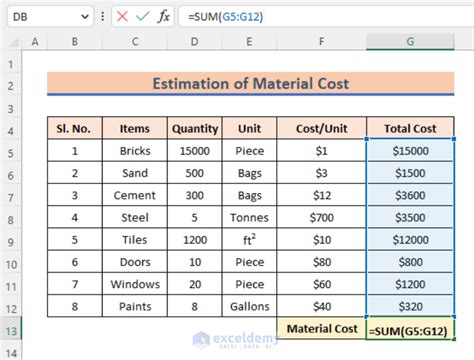Click the 'ft²' unit cell
The width and height of the screenshot is (474, 360).
pos(249,240)
